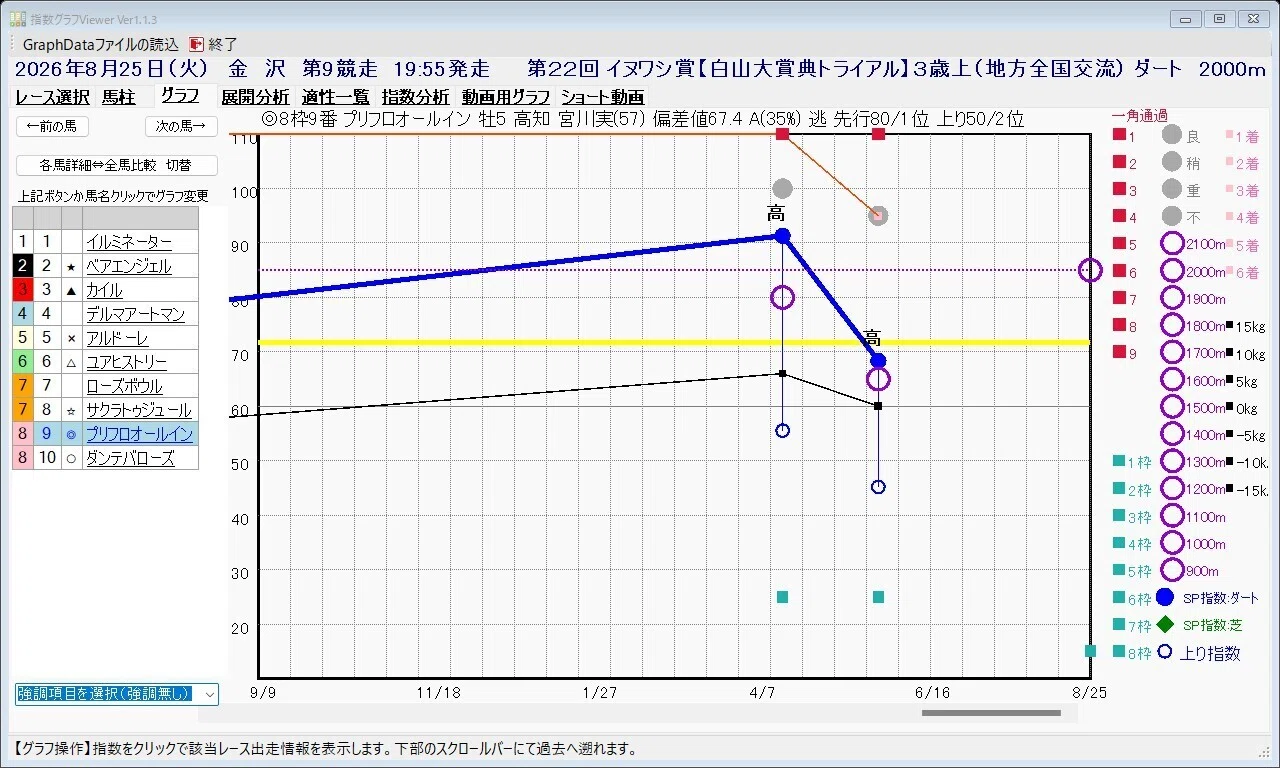This screenshot has height=768, width=1280.
Task: Click the SP指数:芝 green diamond legend
Action: coord(1165,625)
